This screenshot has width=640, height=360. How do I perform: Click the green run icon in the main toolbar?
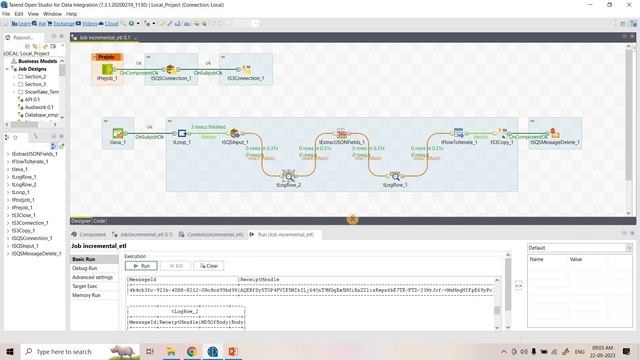click(x=131, y=24)
